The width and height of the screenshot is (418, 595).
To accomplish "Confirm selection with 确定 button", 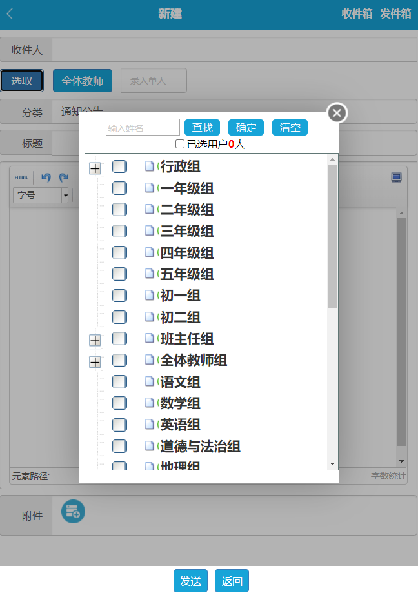I will 246,128.
